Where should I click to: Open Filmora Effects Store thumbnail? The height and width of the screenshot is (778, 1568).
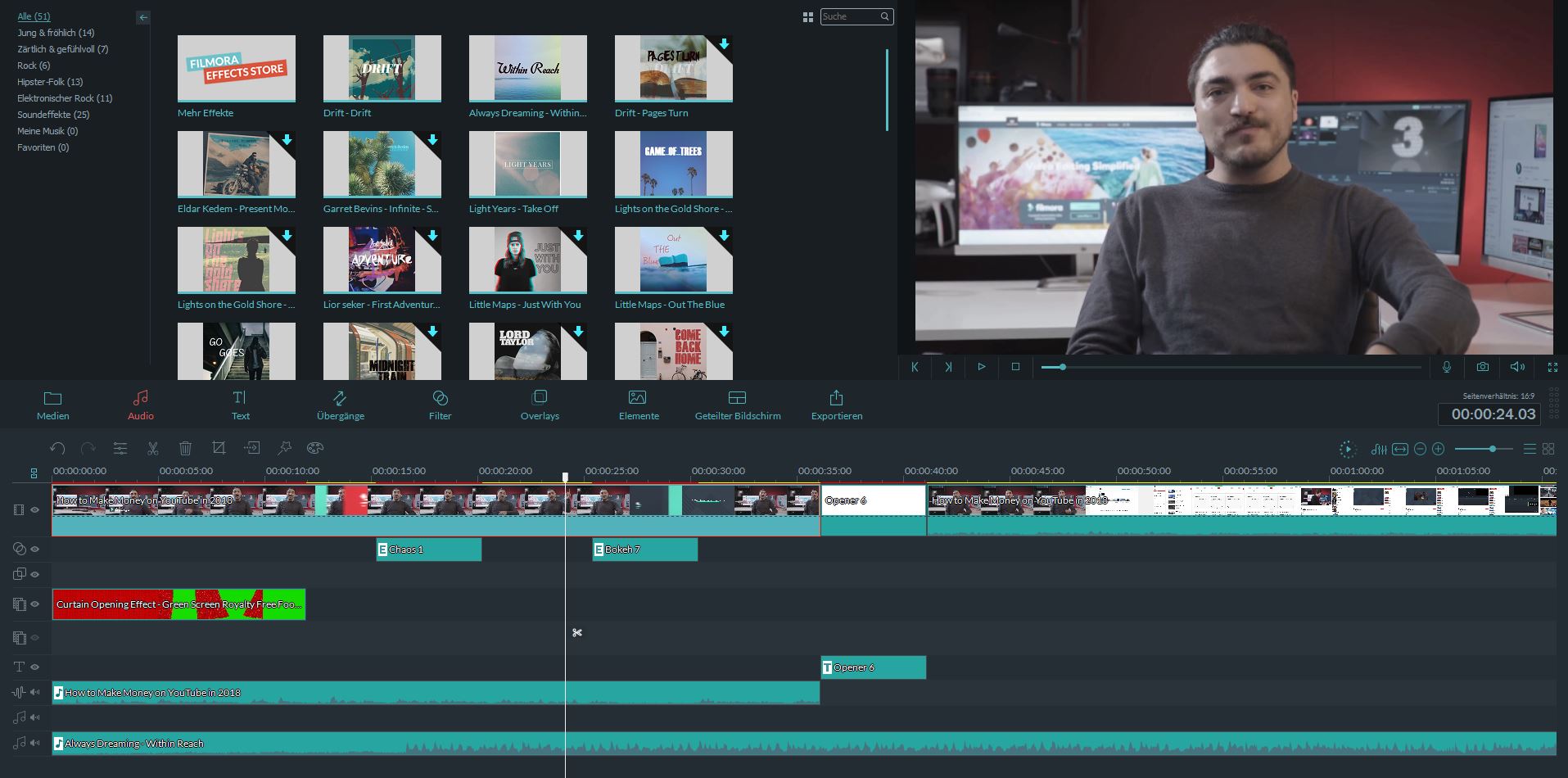click(x=237, y=68)
